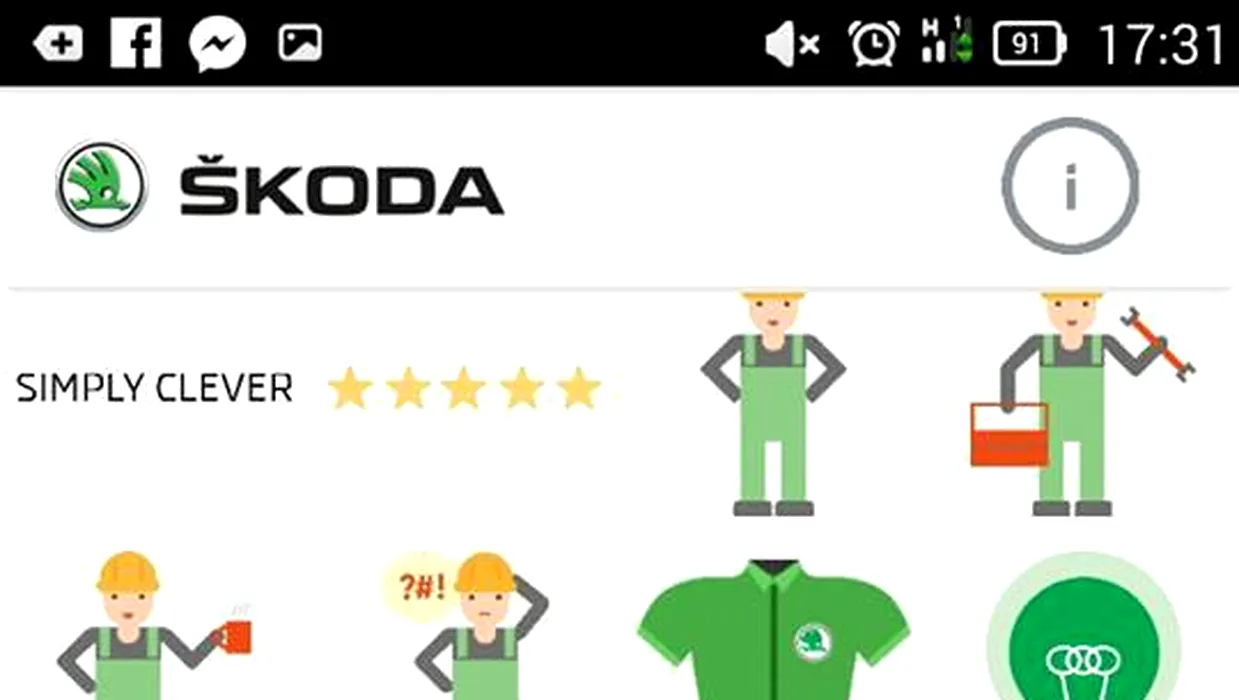Tap the gallery image notification icon
1239x700 pixels.
coord(300,43)
